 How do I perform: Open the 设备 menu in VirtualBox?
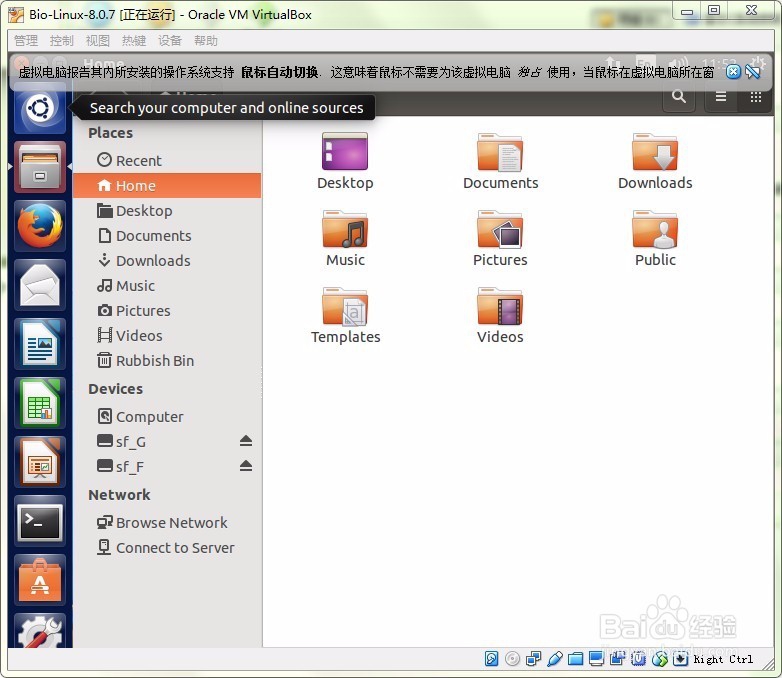pos(170,40)
